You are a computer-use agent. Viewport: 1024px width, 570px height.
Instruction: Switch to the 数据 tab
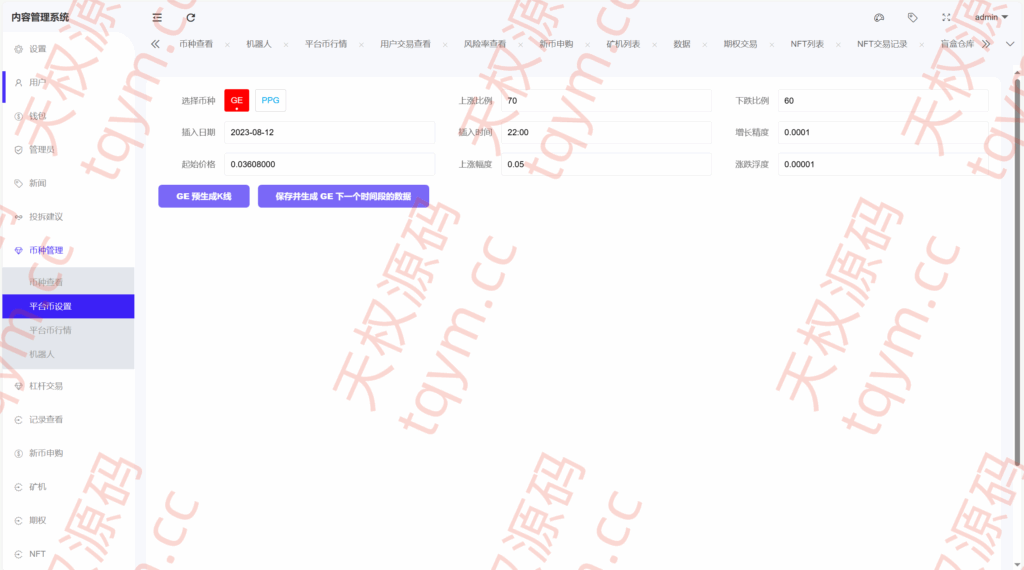click(682, 44)
